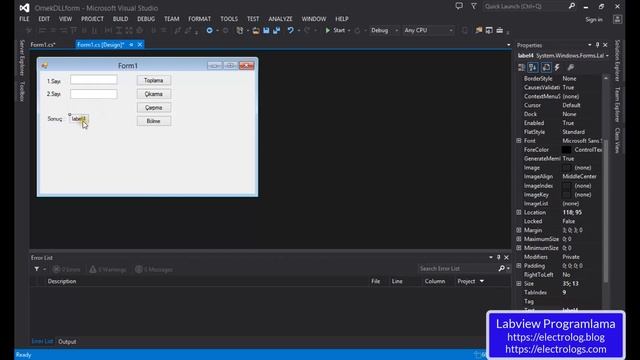Image resolution: width=640 pixels, height=360 pixels.
Task: Select Categorized view in Properties panel
Action: 521,67
